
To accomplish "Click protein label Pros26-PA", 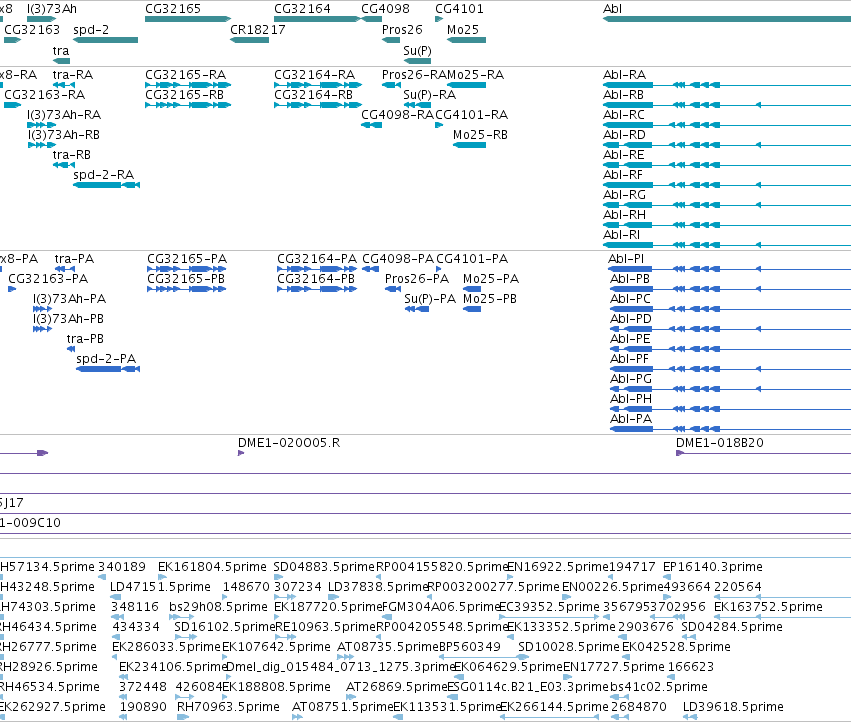I will point(417,278).
